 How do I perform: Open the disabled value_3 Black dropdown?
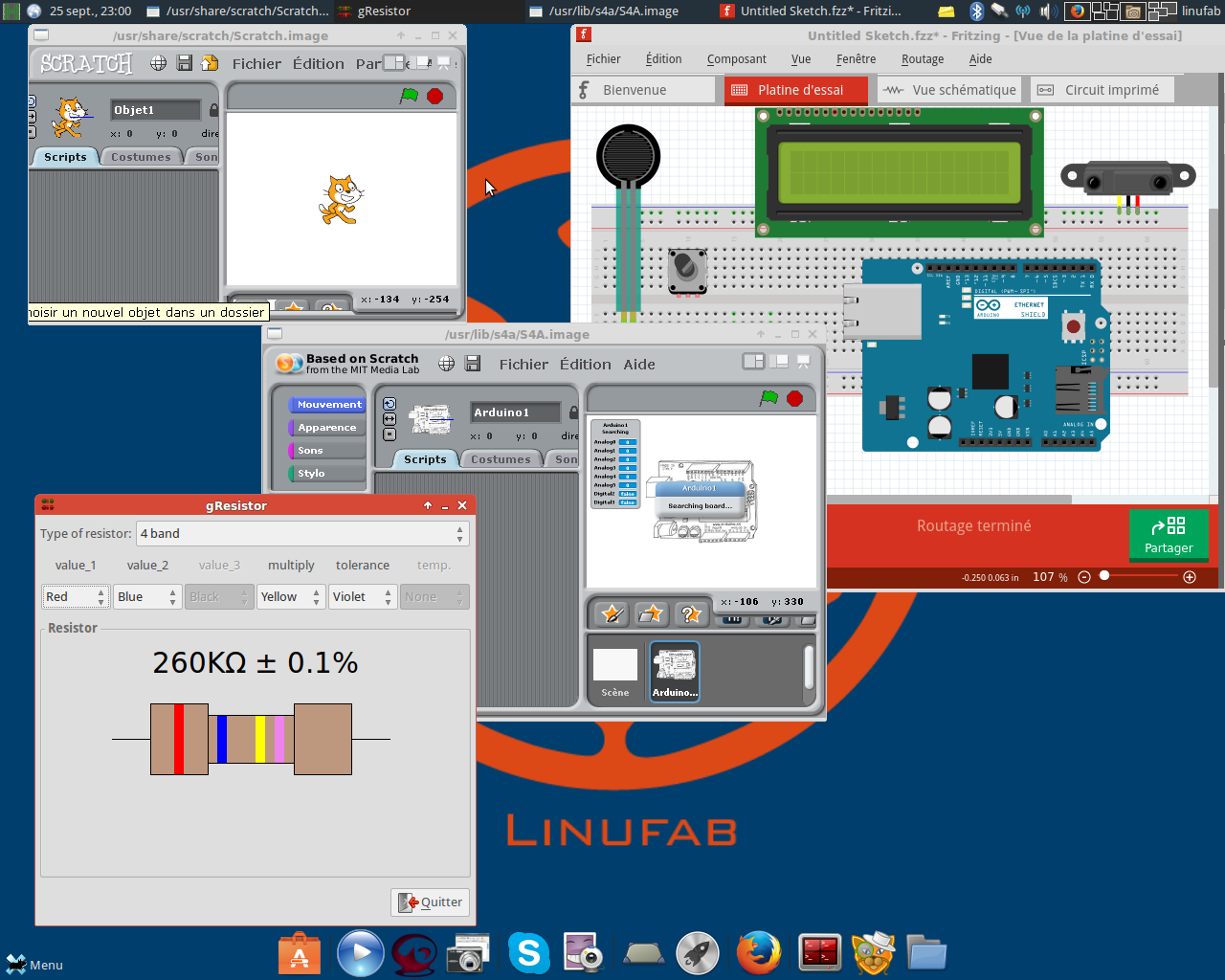(x=219, y=596)
